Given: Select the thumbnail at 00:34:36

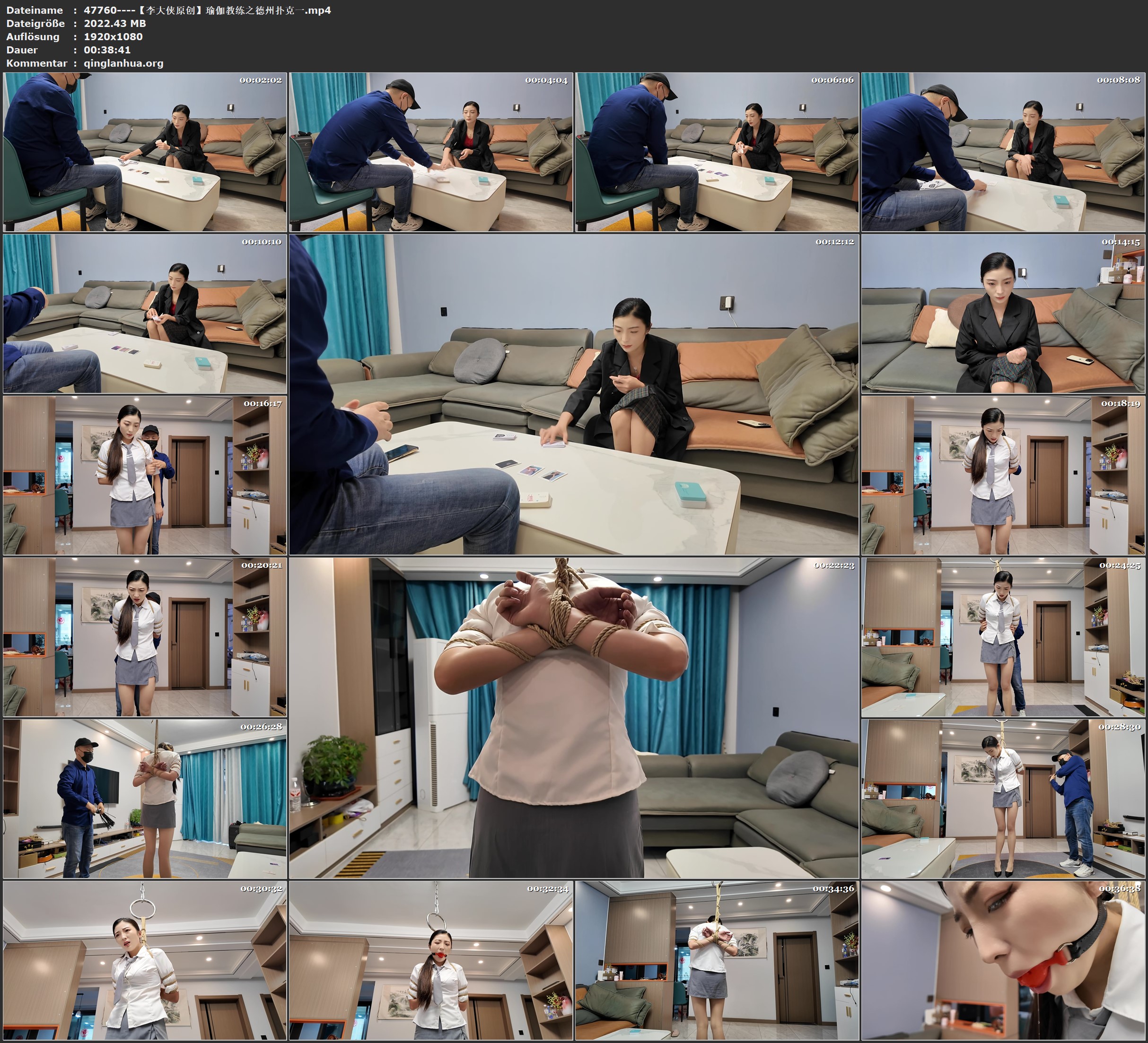Looking at the screenshot, I should [x=717, y=960].
